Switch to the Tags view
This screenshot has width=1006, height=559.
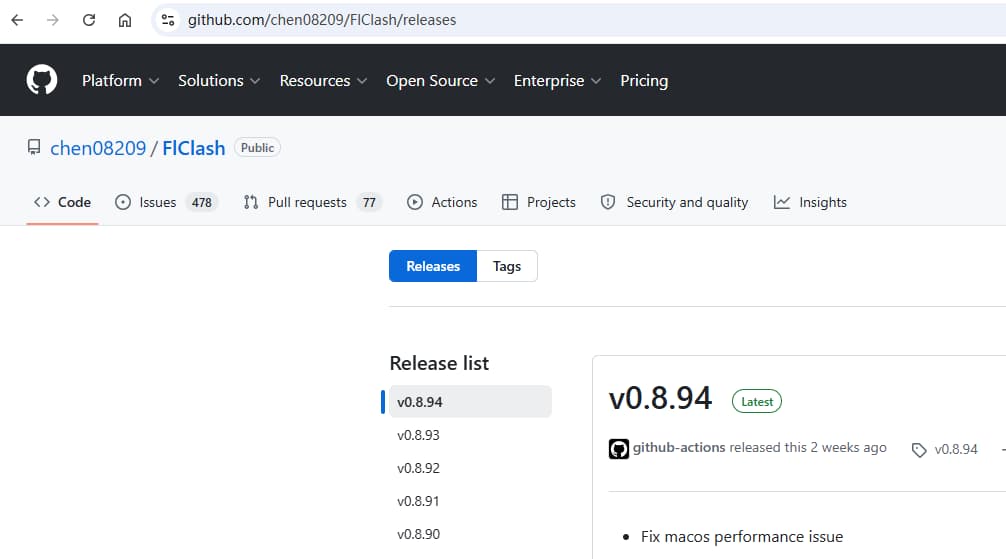(507, 266)
